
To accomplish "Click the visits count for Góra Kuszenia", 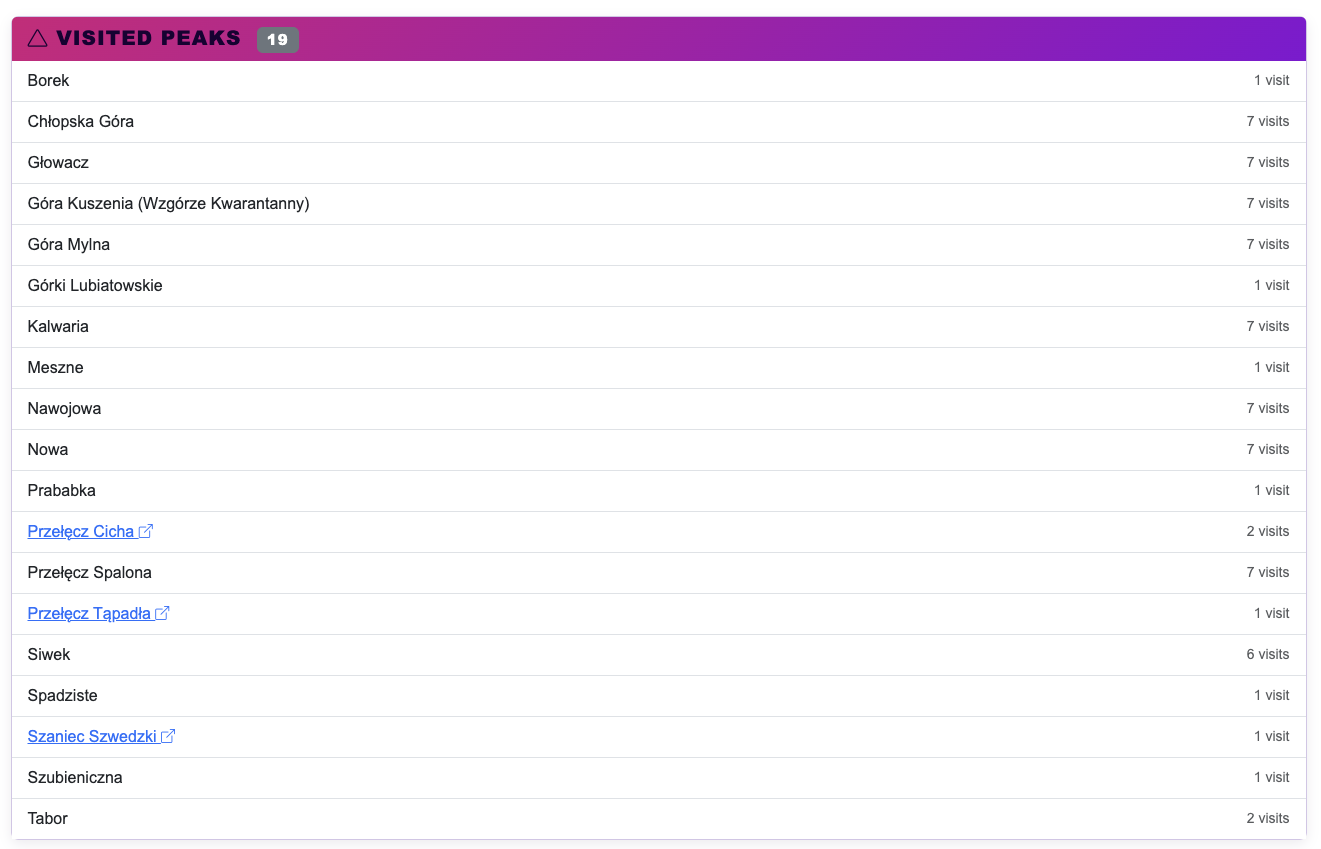I will (x=1268, y=203).
